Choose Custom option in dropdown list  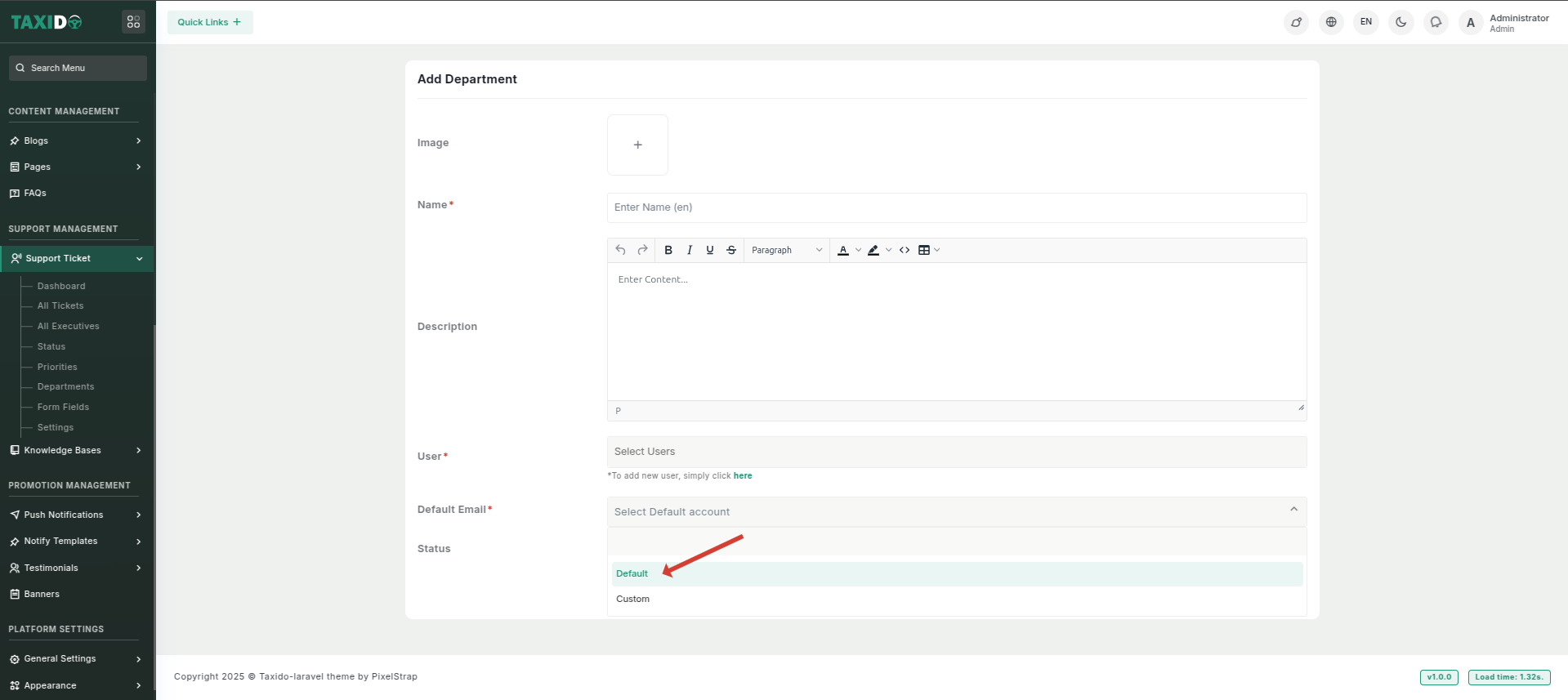[633, 599]
